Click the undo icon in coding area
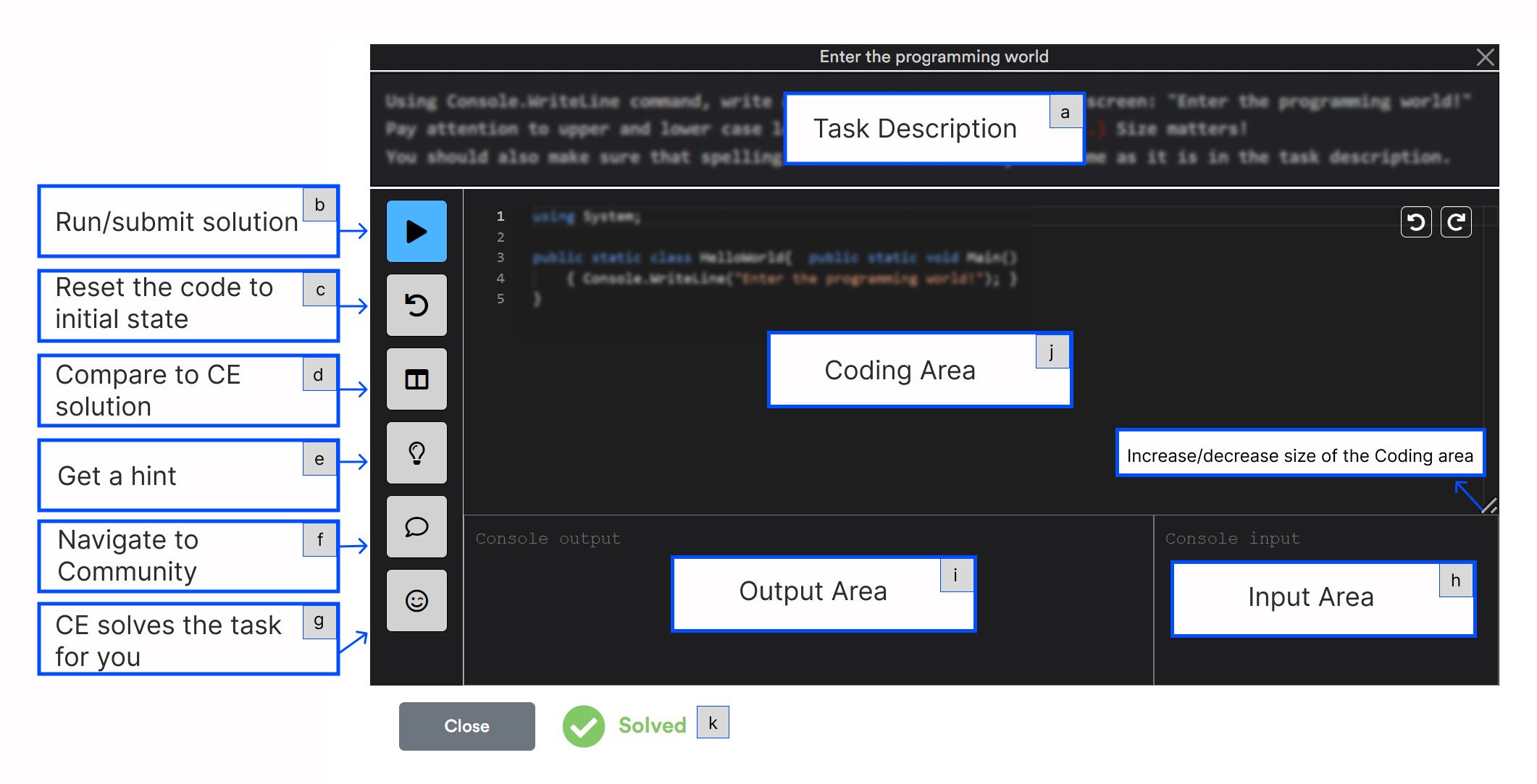This screenshot has width=1537, height=784. click(x=1416, y=222)
